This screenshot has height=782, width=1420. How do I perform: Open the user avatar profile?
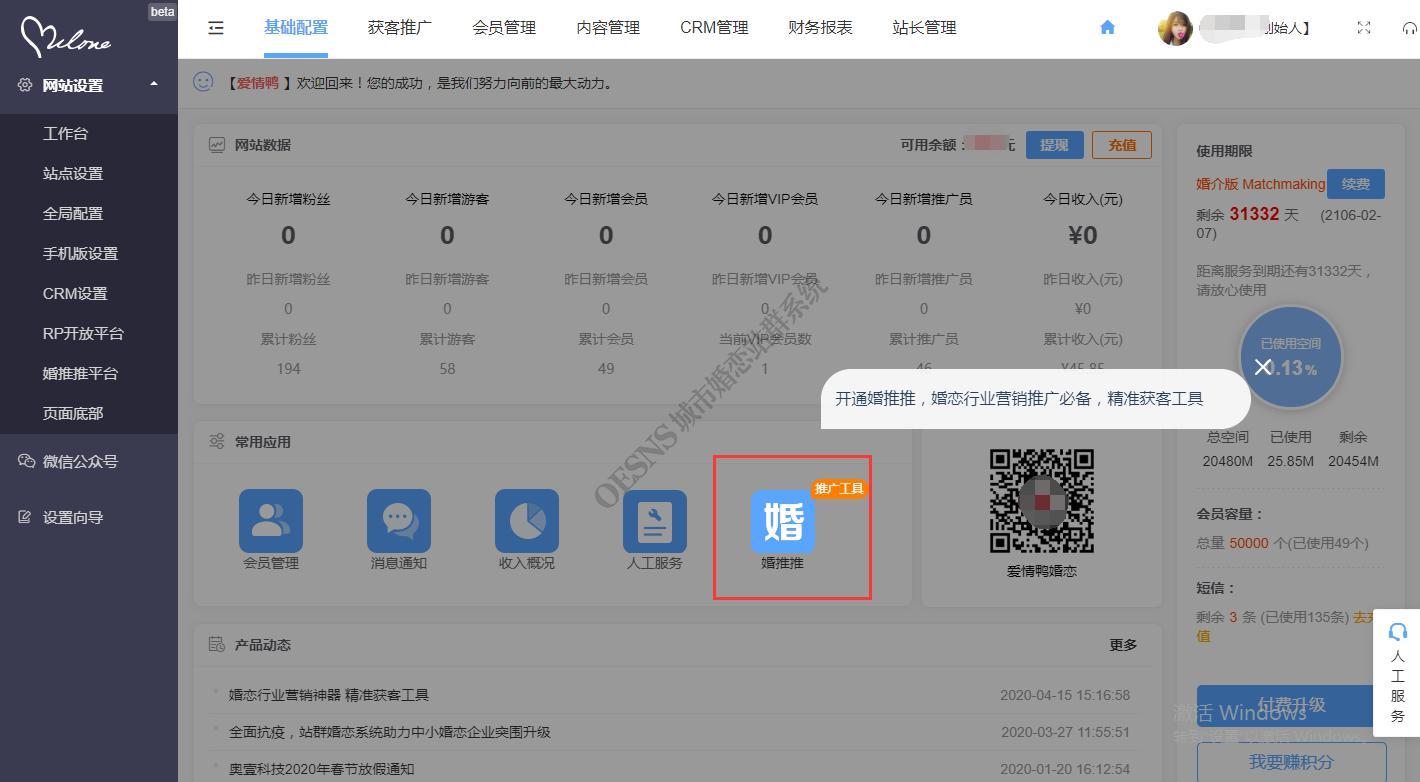click(x=1175, y=28)
